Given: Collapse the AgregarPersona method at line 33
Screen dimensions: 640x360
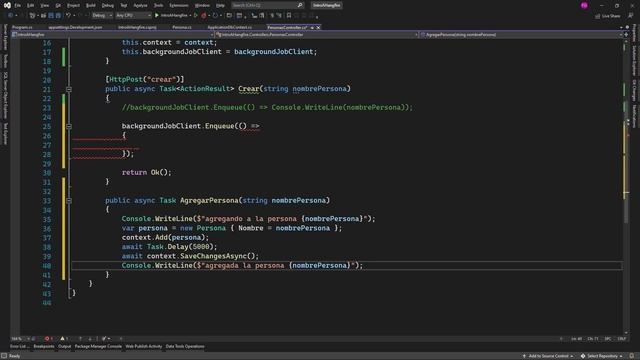Looking at the screenshot, I should (69, 200).
